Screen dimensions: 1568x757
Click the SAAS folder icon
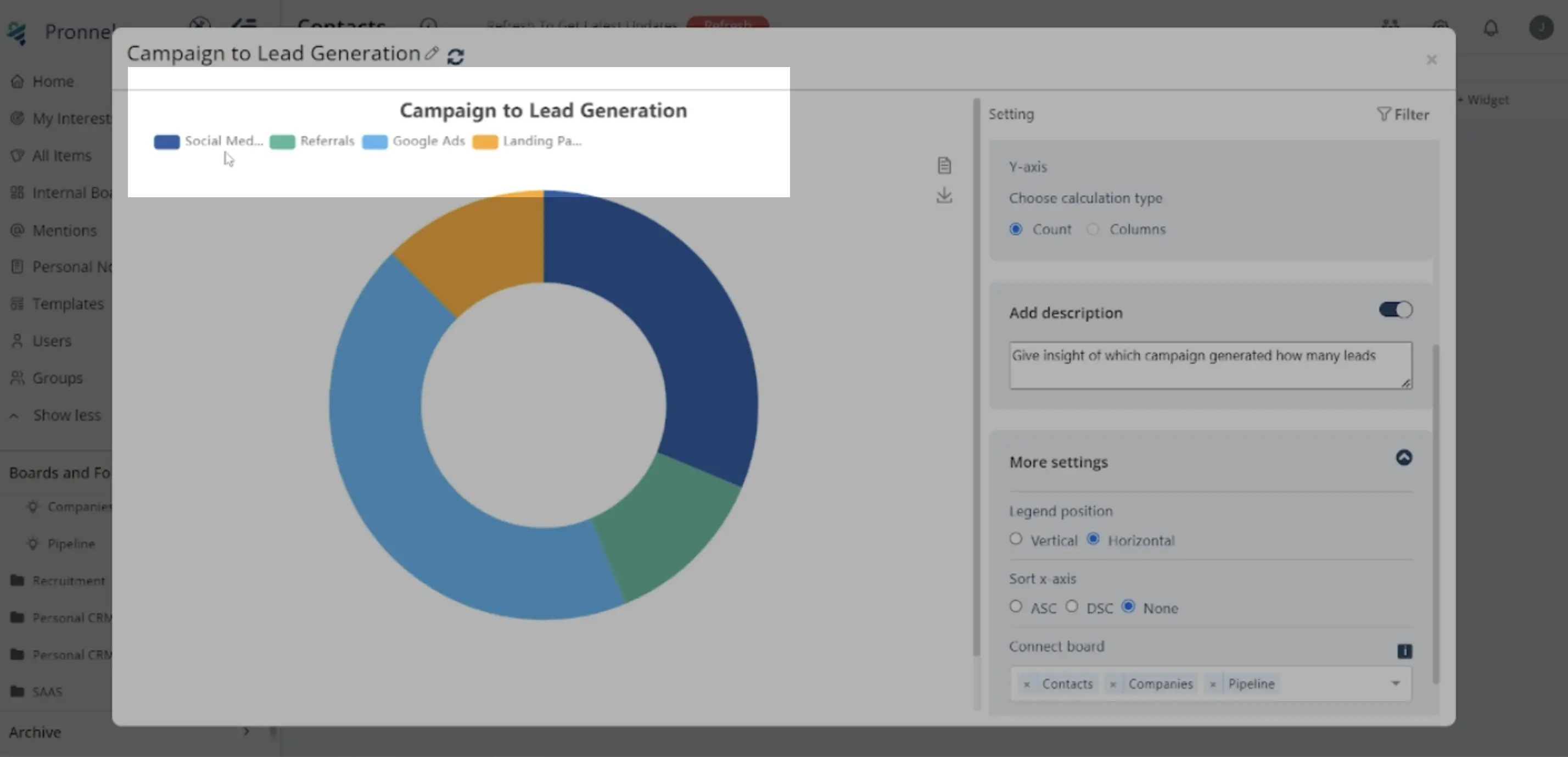[x=18, y=692]
